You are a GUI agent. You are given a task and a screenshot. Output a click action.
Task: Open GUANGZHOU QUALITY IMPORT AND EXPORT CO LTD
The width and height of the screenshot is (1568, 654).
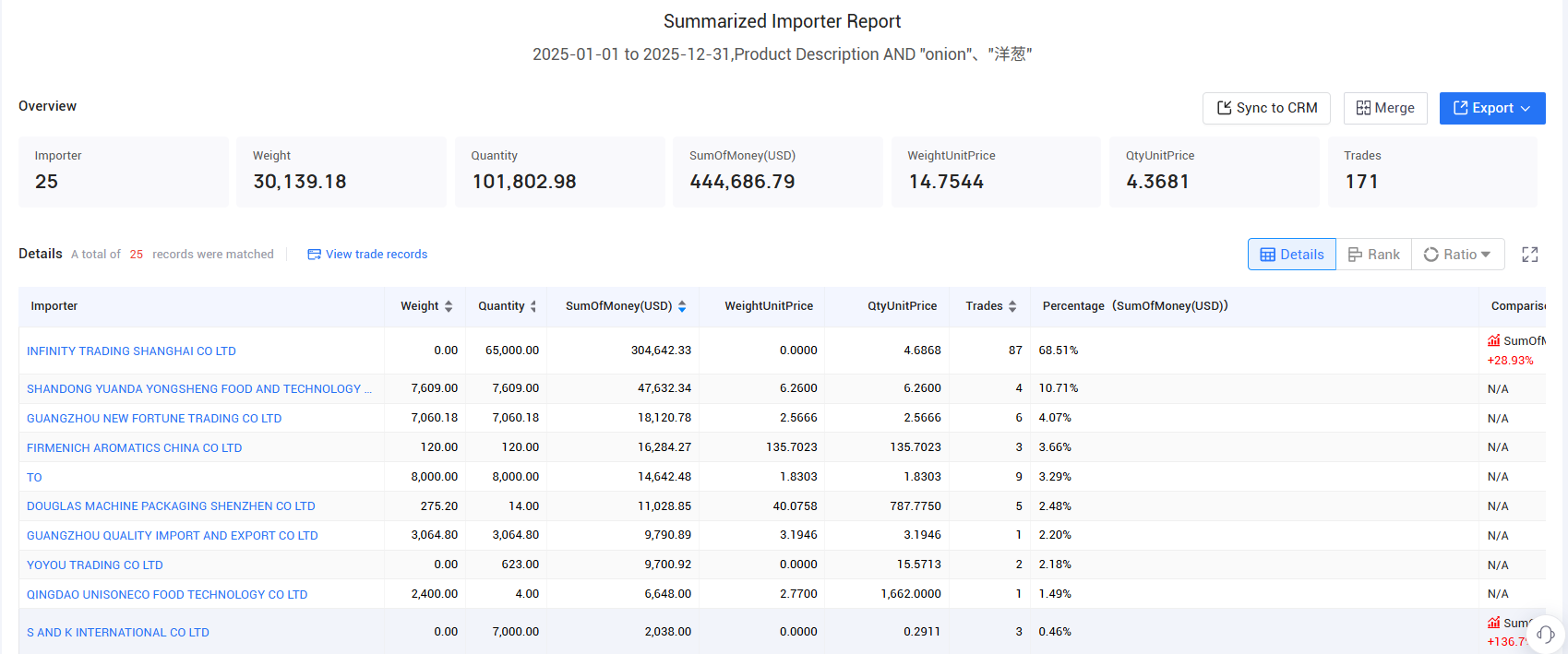tap(173, 536)
